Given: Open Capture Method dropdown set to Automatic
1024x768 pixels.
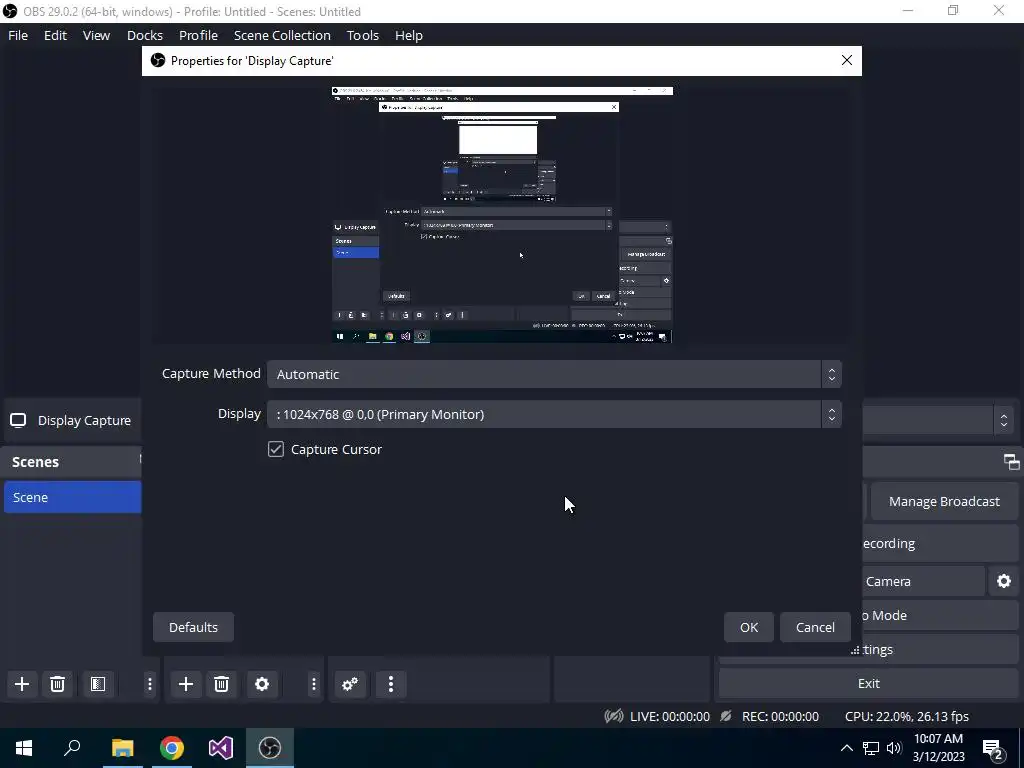Looking at the screenshot, I should pos(554,374).
